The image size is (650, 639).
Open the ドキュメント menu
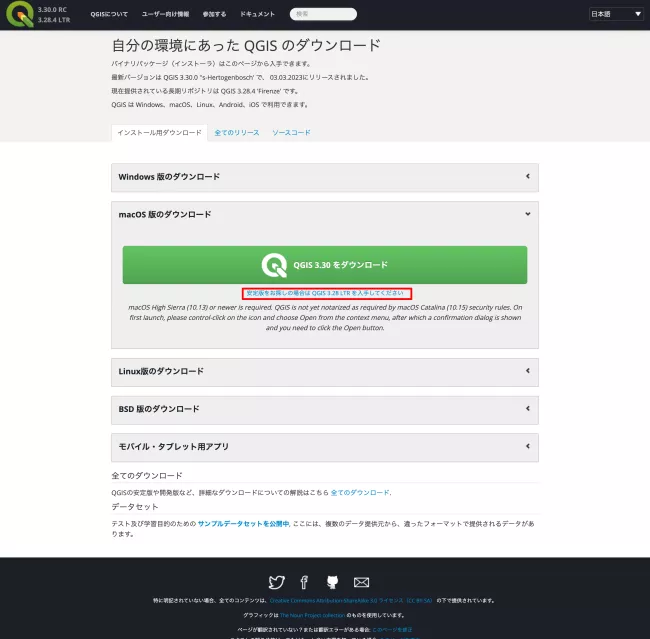point(257,14)
